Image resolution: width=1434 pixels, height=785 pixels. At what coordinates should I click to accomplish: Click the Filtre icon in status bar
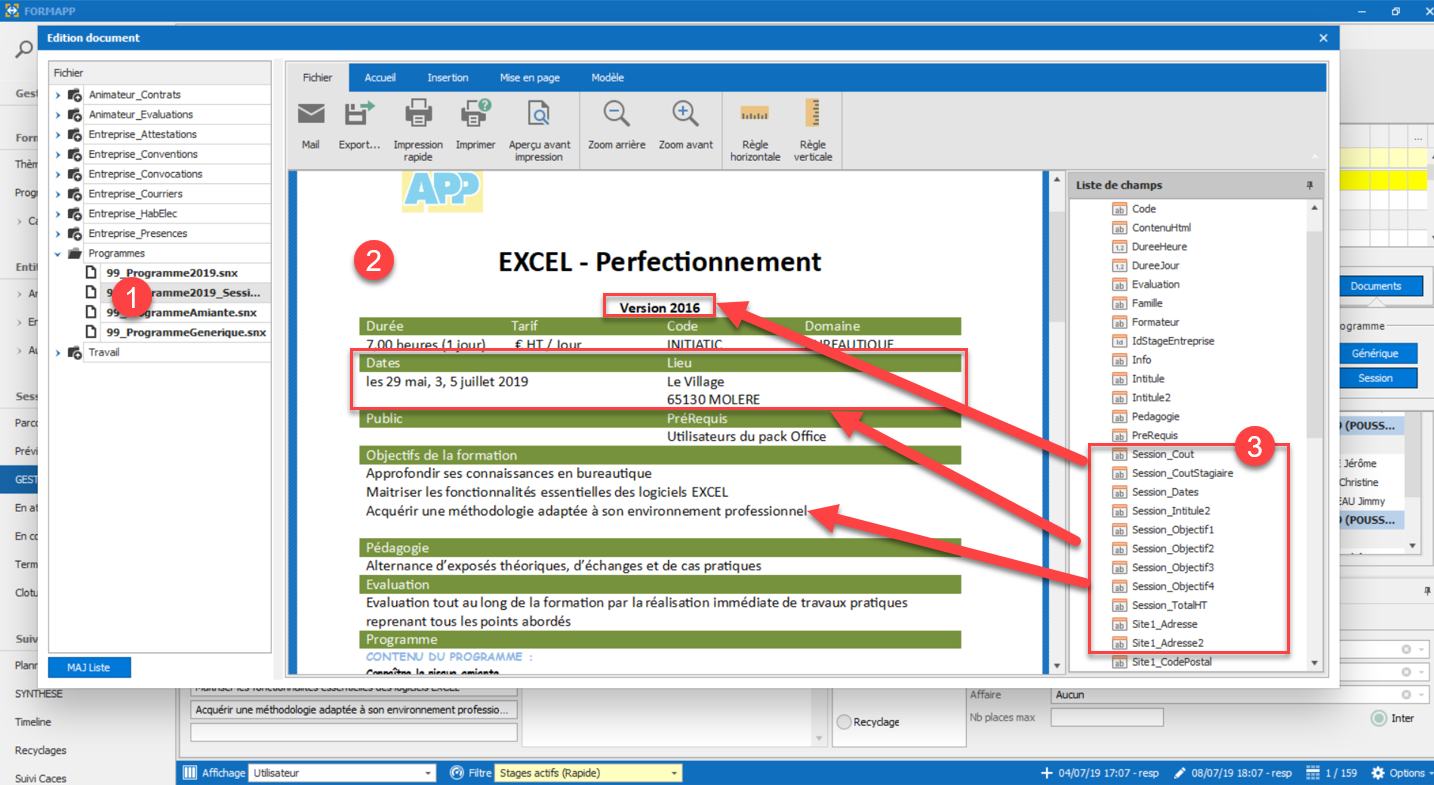coord(457,773)
